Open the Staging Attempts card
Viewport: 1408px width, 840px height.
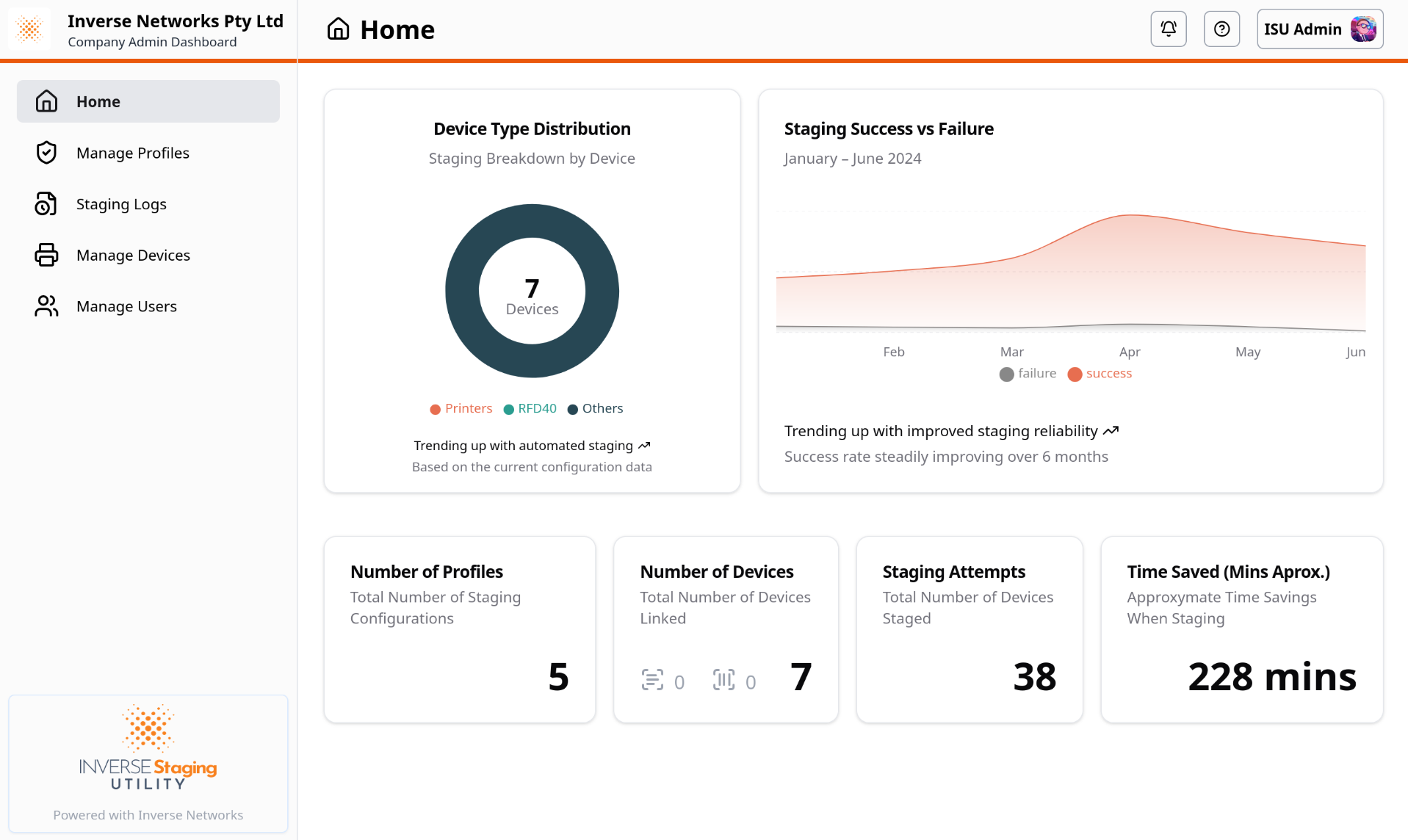point(969,629)
